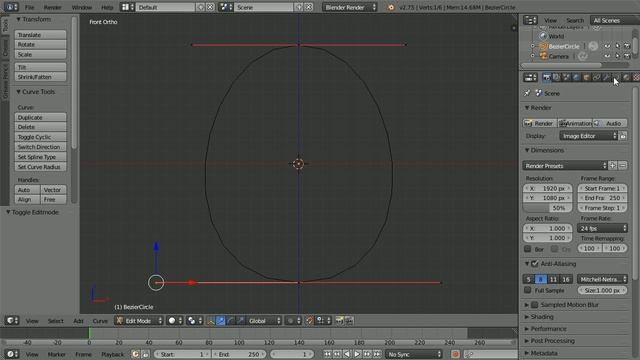Set anti-aliasing samples to 5

tap(529, 279)
